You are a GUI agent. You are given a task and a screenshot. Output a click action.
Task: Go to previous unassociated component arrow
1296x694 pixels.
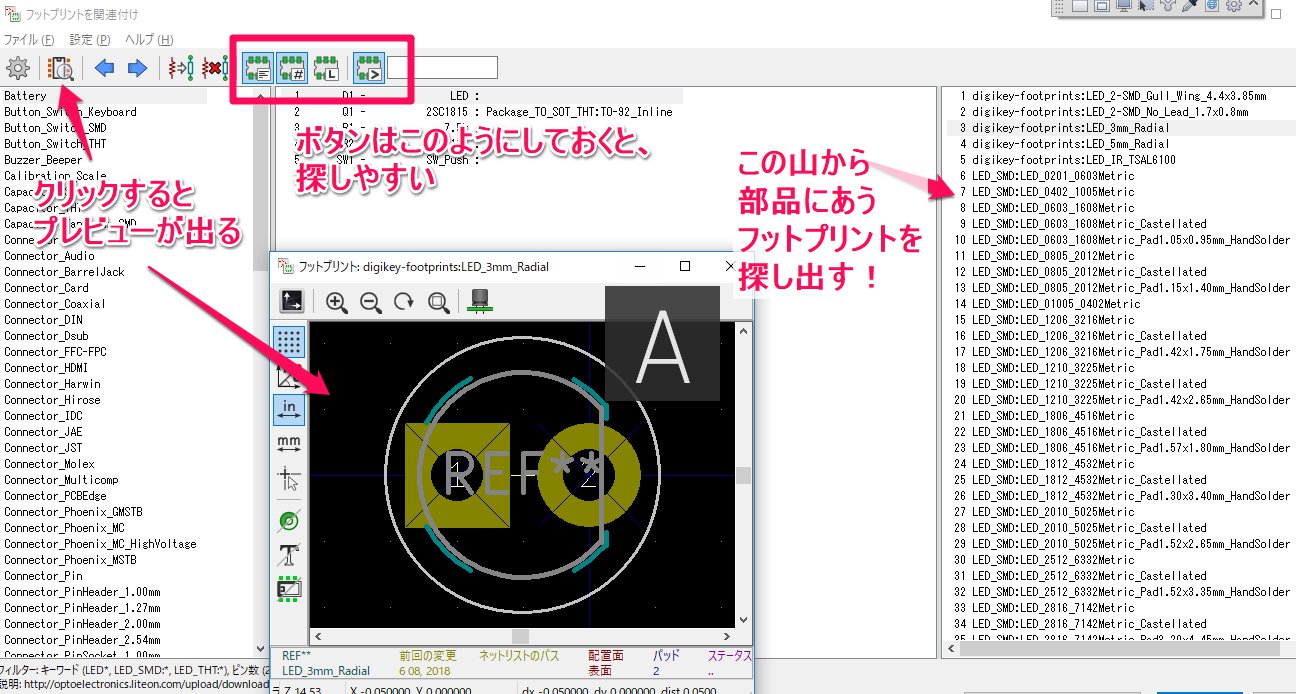click(104, 69)
